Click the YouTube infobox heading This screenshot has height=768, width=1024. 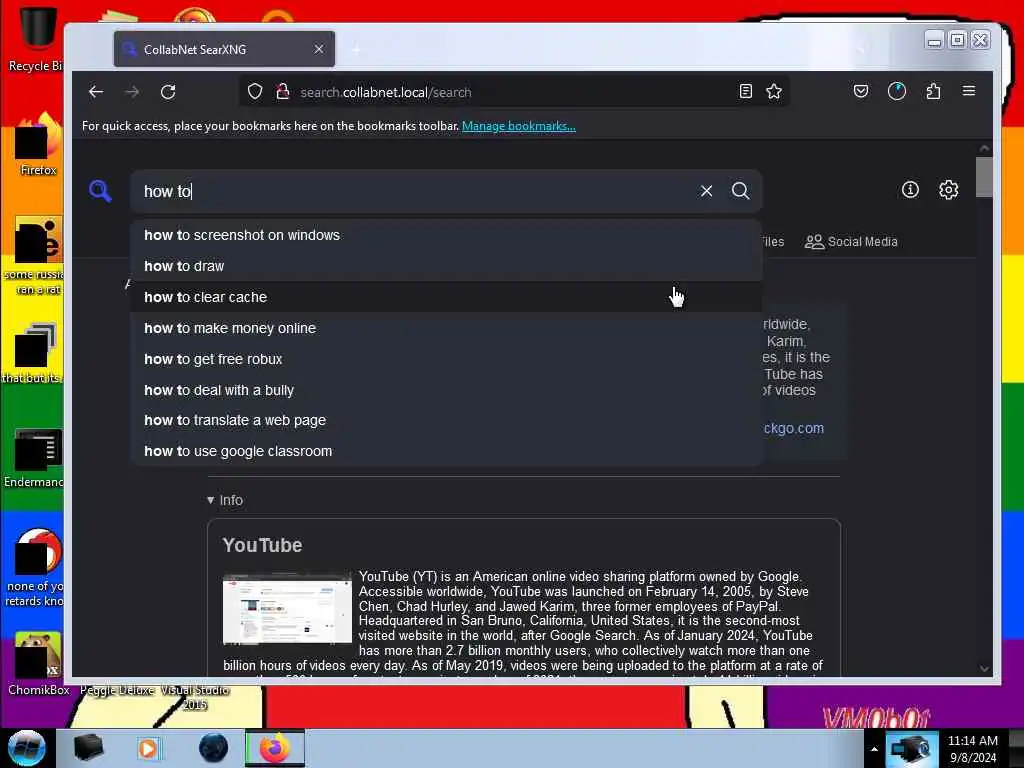pos(262,545)
